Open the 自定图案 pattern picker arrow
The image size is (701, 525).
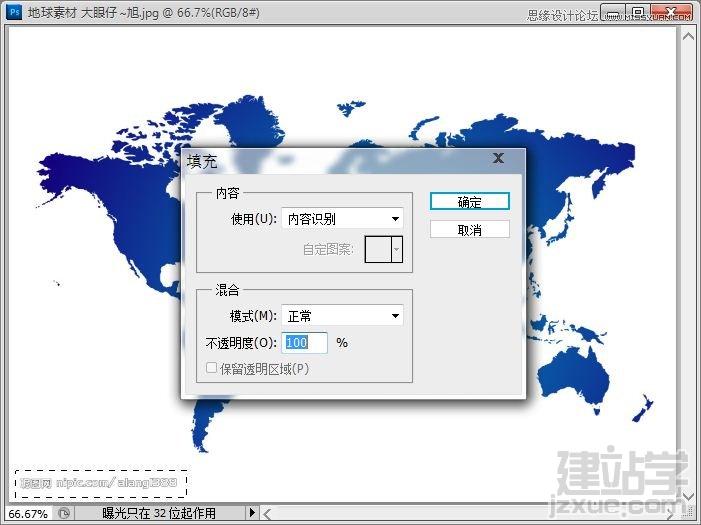pos(397,249)
